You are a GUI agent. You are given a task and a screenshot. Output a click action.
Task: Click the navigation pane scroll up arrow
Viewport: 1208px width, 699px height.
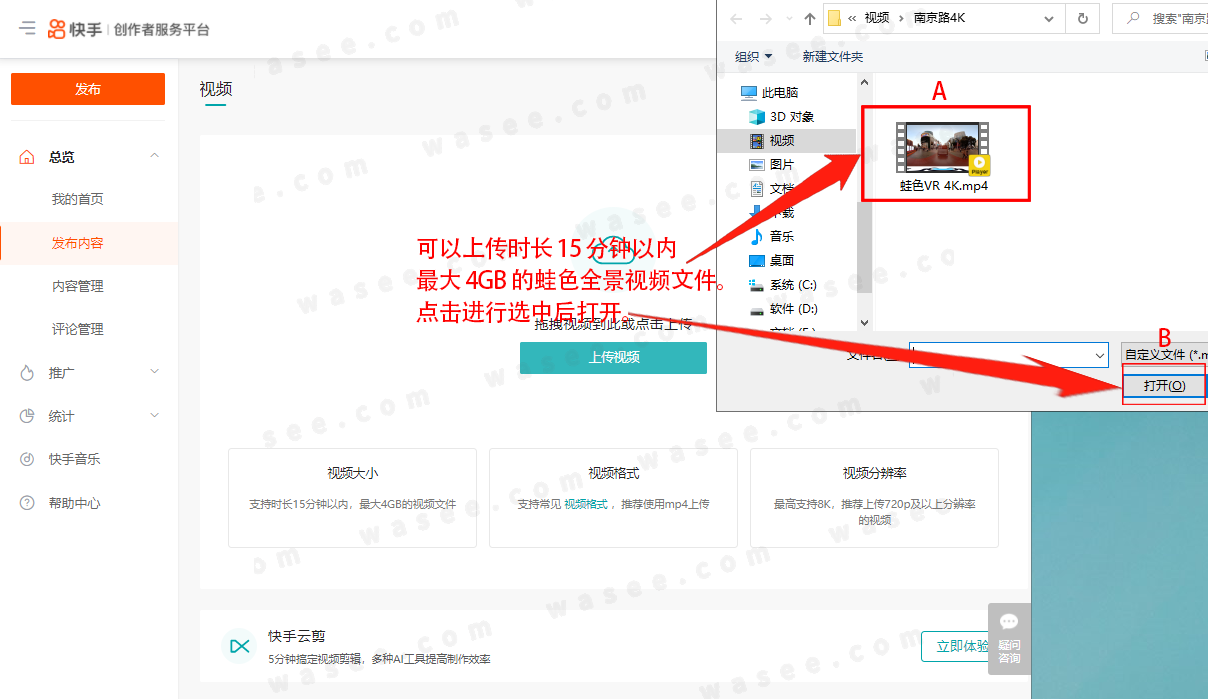pos(865,80)
